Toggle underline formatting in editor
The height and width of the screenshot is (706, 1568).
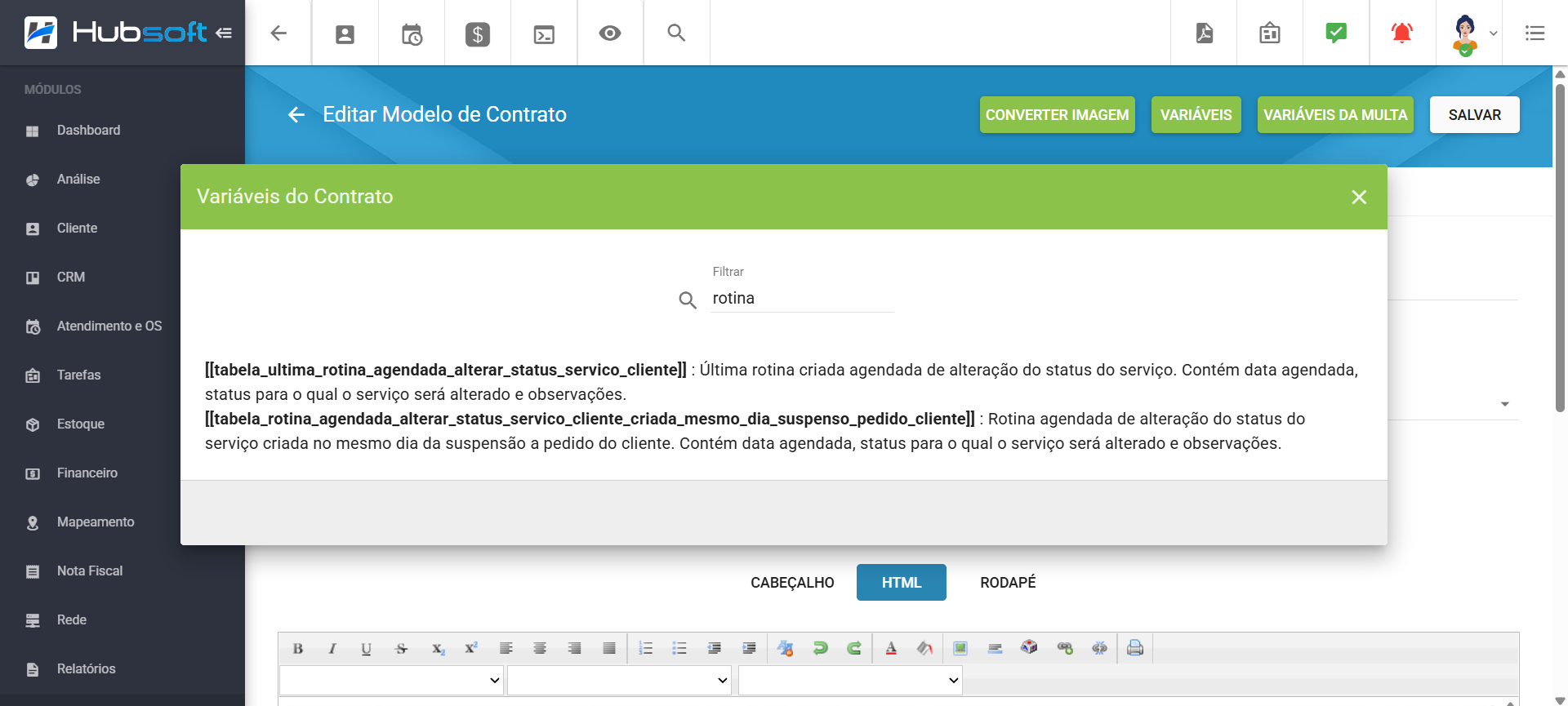[x=366, y=648]
